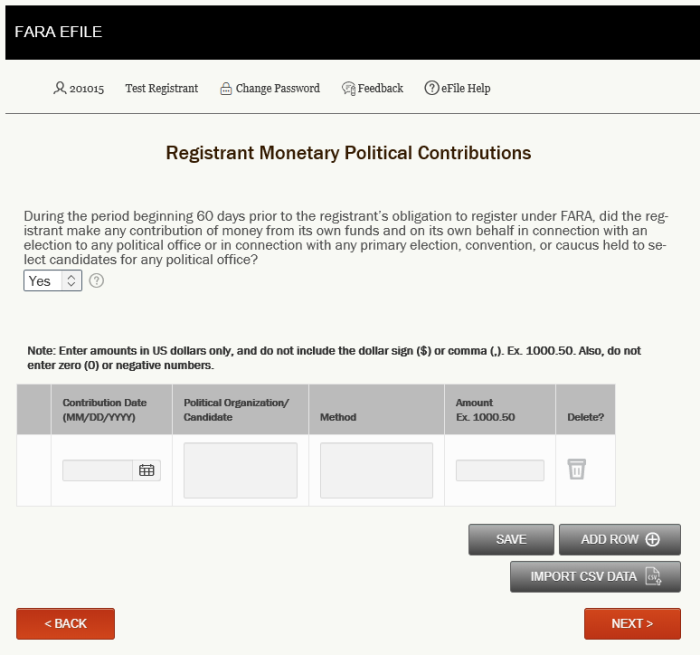Click the help question mark beside Yes dropdown
This screenshot has height=655, width=700.
tap(96, 281)
